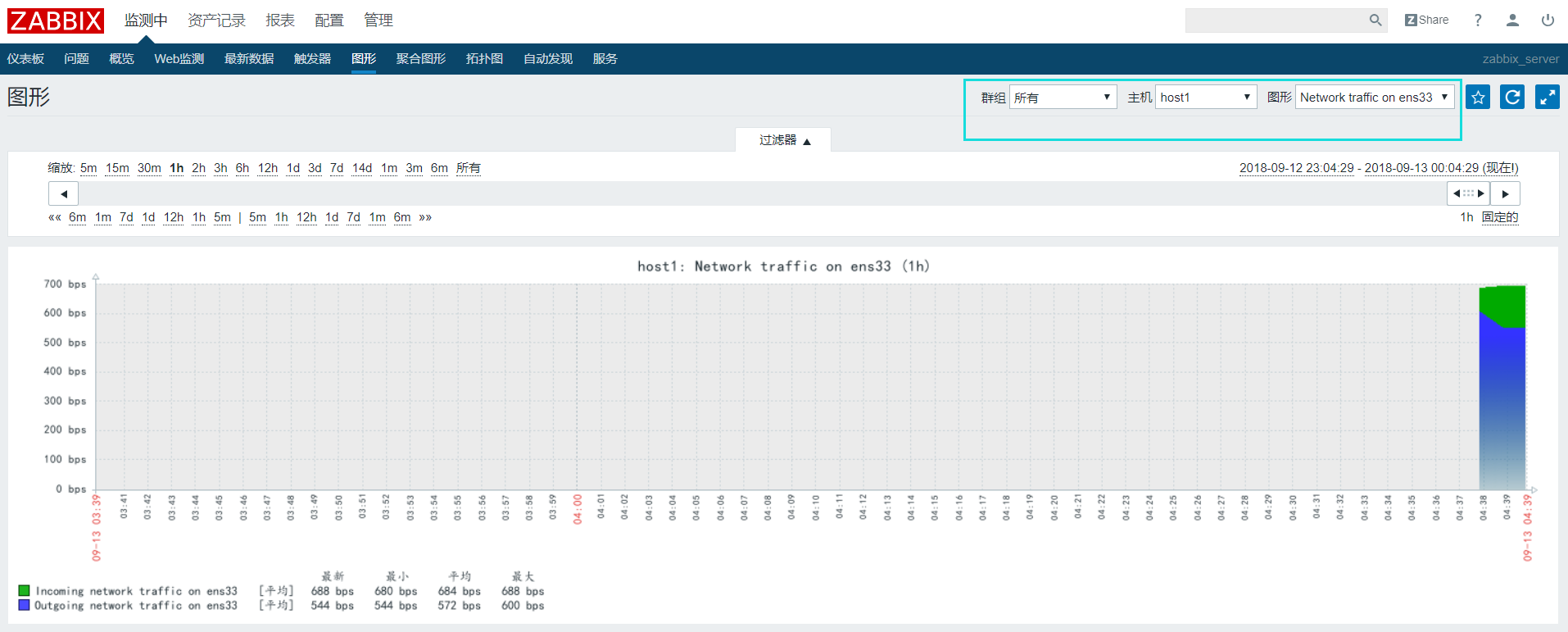Screen dimensions: 1568x632
Task: Set zoom to 6h
Action: (242, 168)
